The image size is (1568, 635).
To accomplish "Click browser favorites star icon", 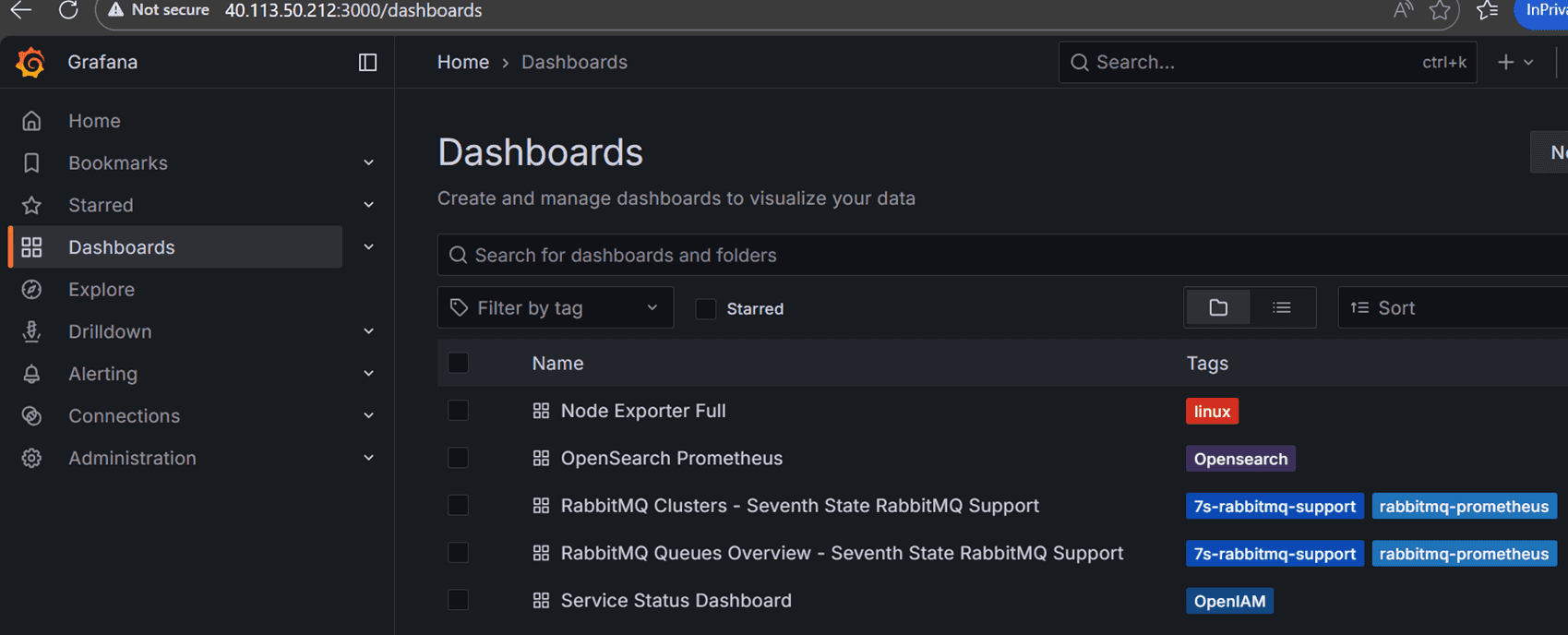I will [x=1439, y=10].
